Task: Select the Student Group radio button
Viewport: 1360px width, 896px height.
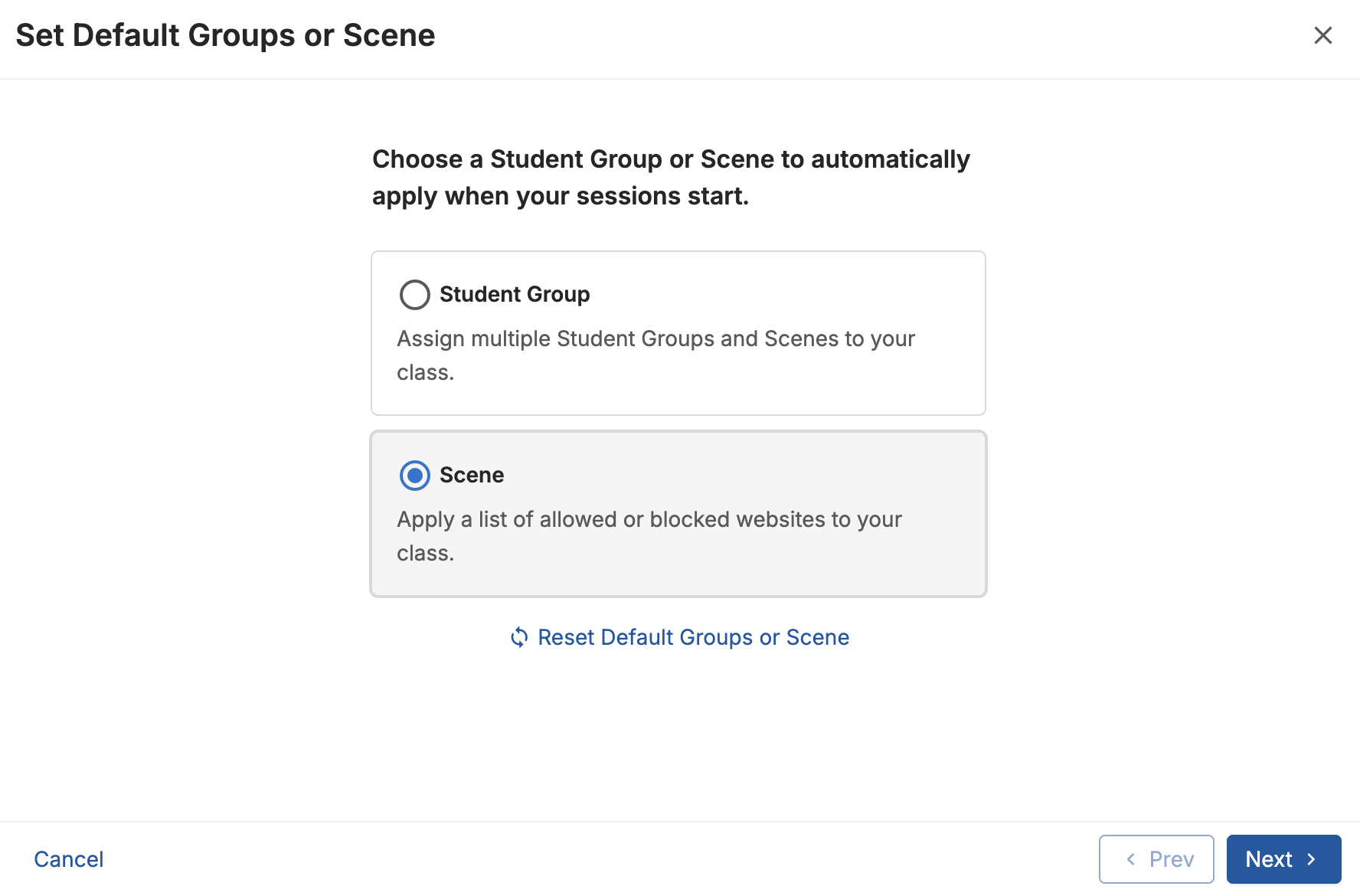Action: 415,295
